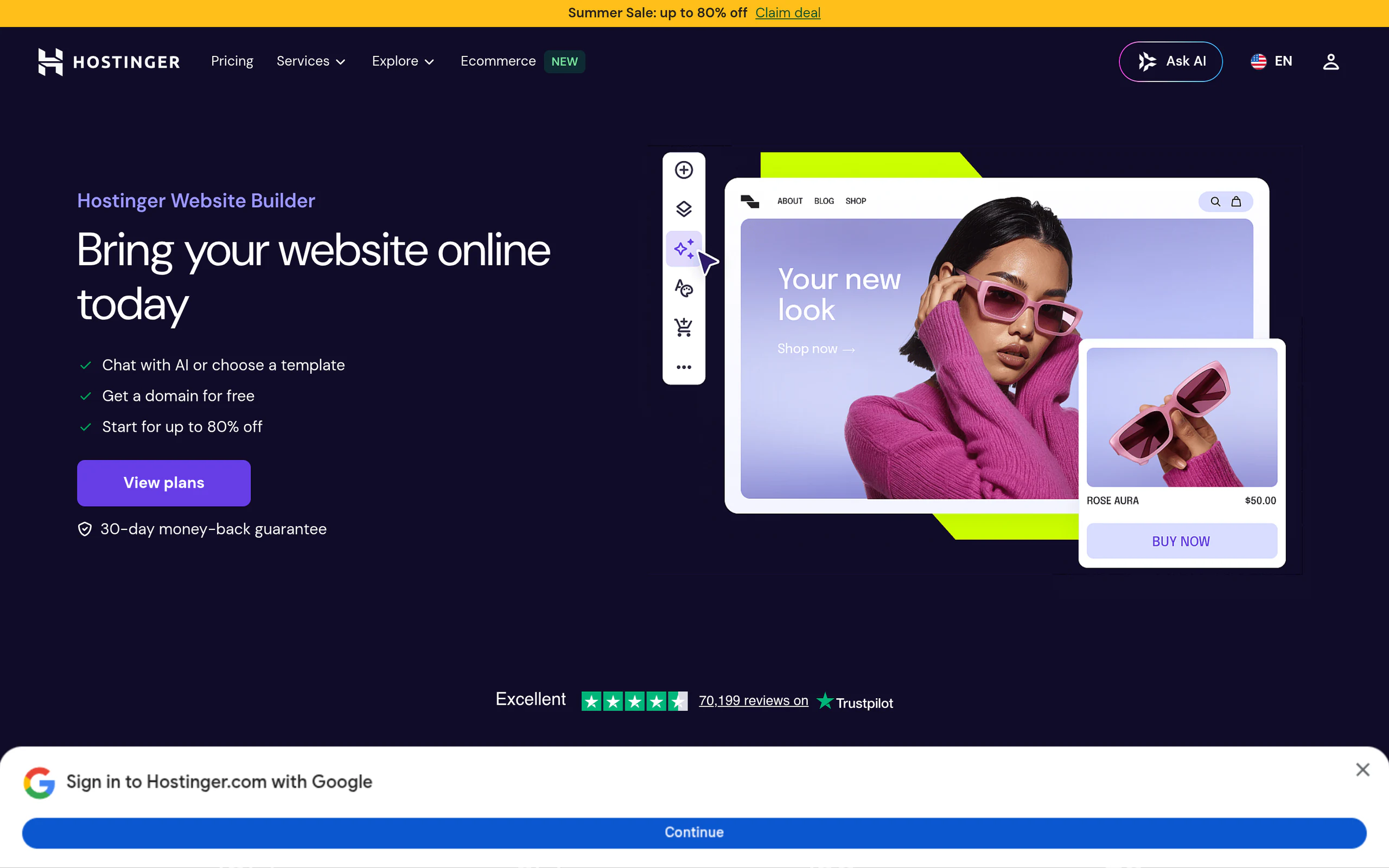Screen dimensions: 1389x868
Task: Open the user account profile icon
Action: 1330,61
